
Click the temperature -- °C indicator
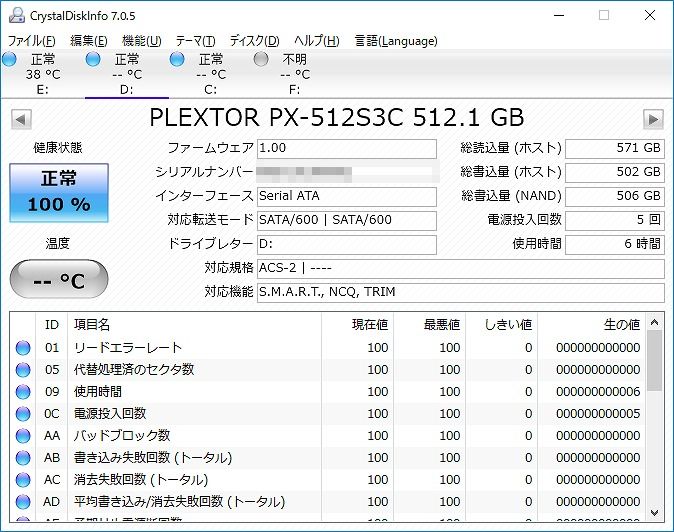59,279
